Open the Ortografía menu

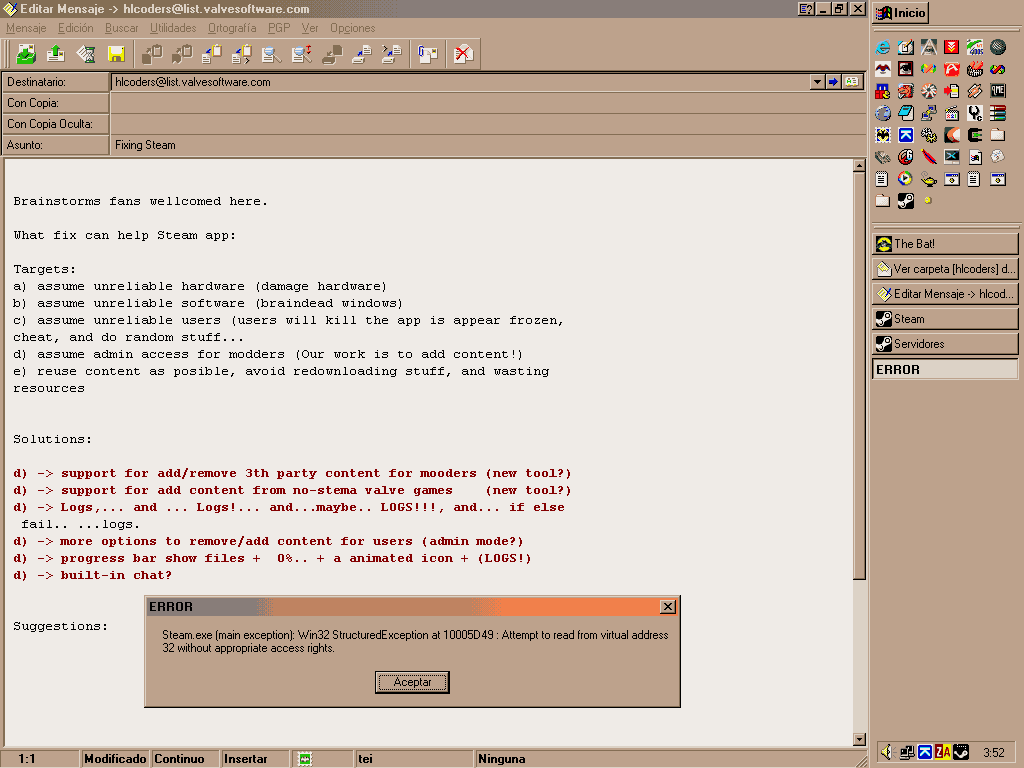click(232, 28)
